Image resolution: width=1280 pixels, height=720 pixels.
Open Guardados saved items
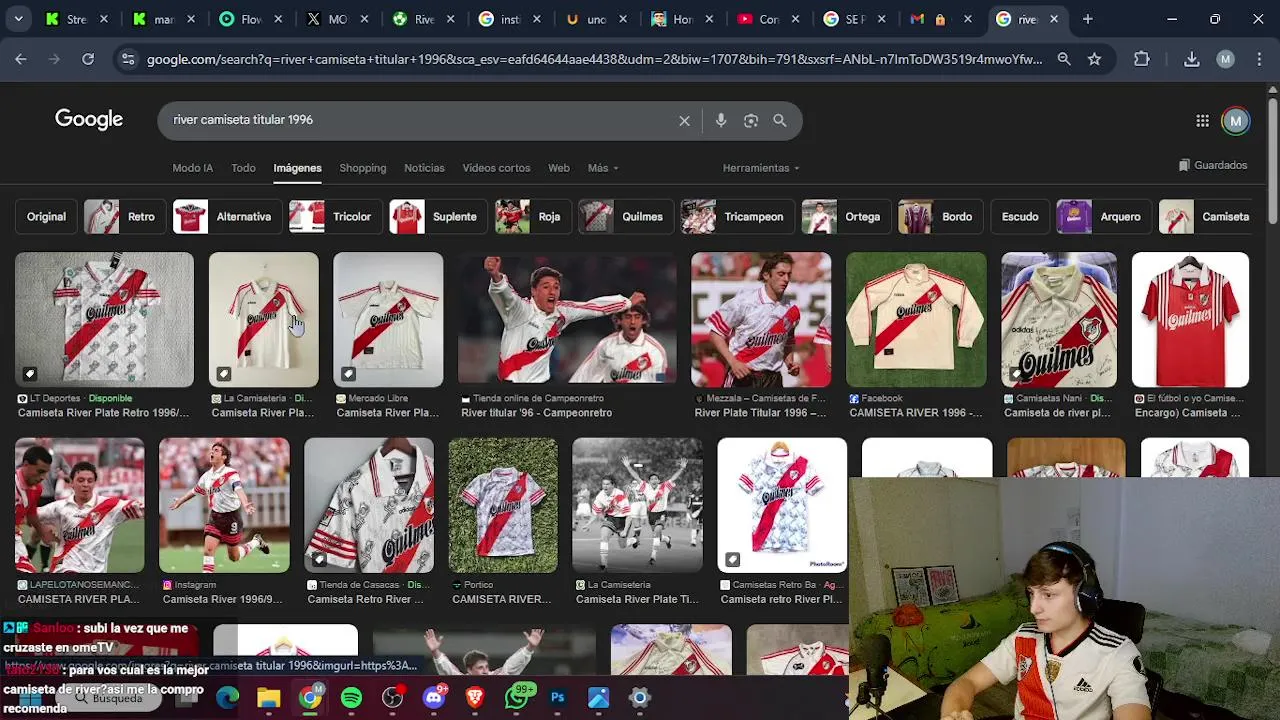[x=1213, y=165]
